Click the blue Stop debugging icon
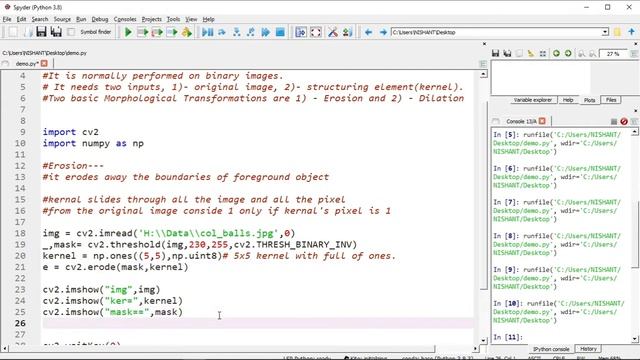 click(x=280, y=32)
